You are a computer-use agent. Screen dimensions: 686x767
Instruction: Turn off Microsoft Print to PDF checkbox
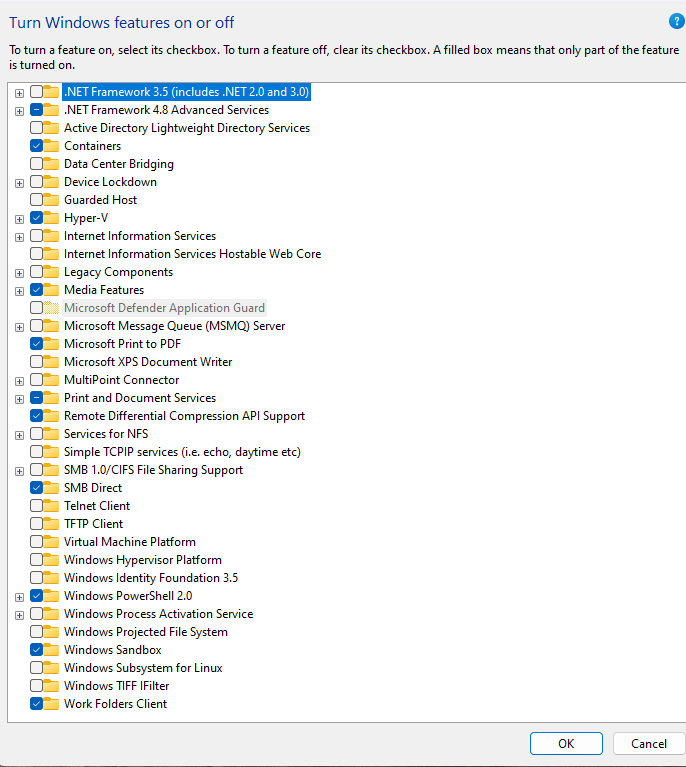tap(36, 344)
